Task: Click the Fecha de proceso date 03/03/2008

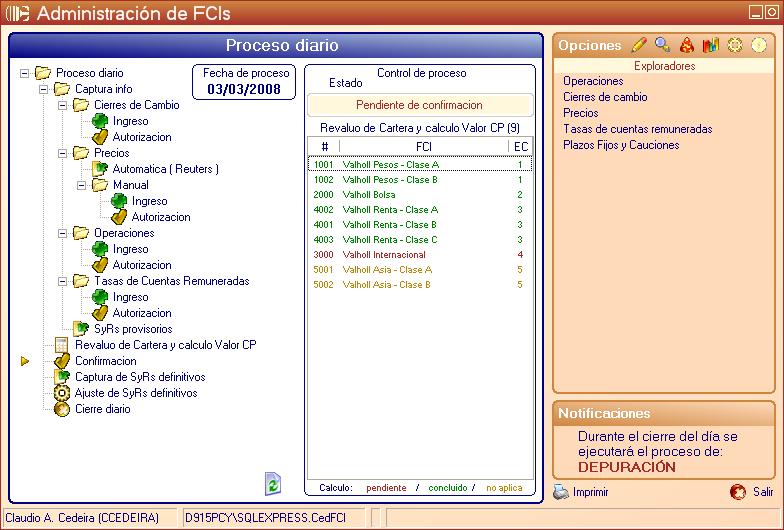Action: (244, 89)
